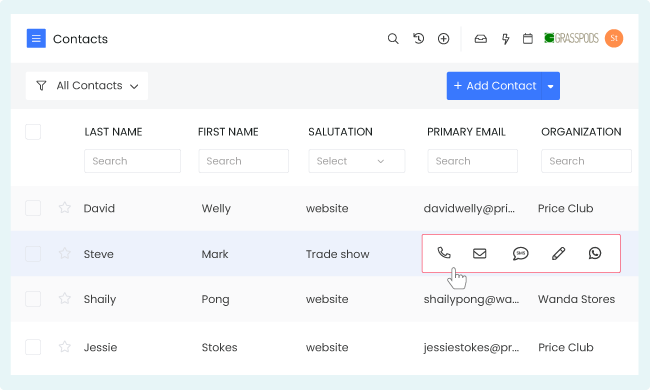Edit Steve's record with pencil icon
Screen dimensions: 650x390
[x=558, y=253]
